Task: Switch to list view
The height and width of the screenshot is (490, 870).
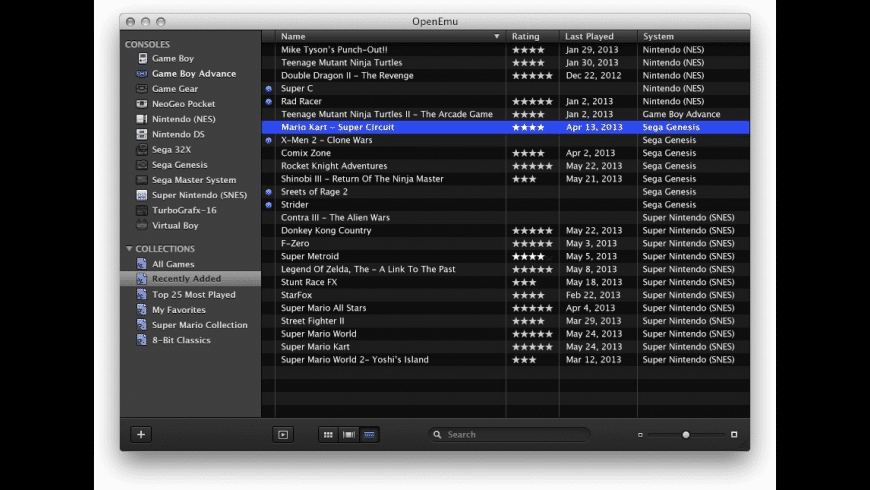Action: click(x=370, y=435)
